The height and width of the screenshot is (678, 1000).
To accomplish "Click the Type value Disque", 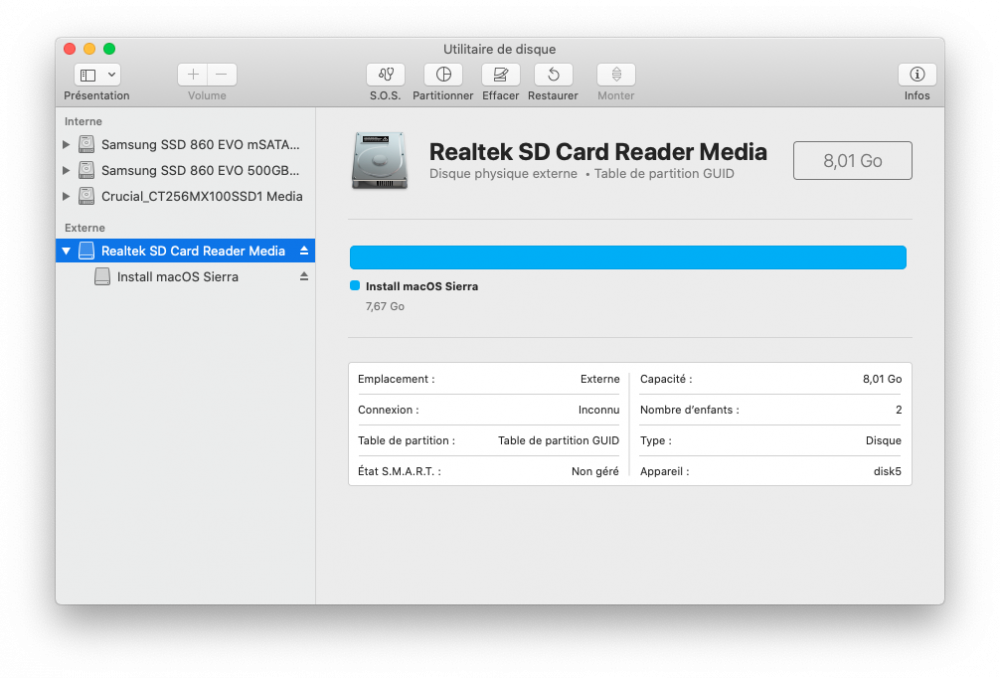I will click(883, 441).
